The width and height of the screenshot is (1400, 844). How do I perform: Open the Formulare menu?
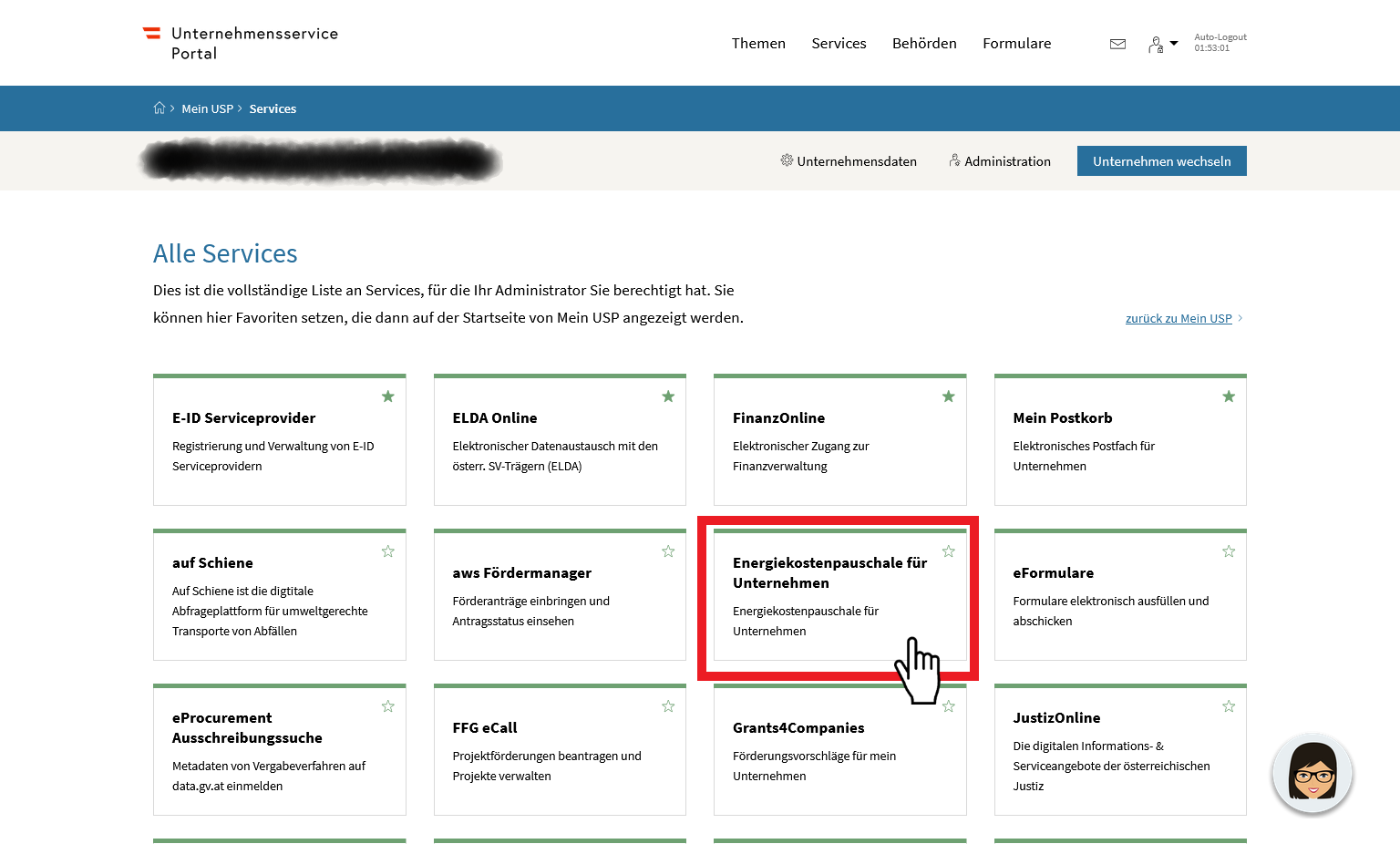pyautogui.click(x=1016, y=44)
